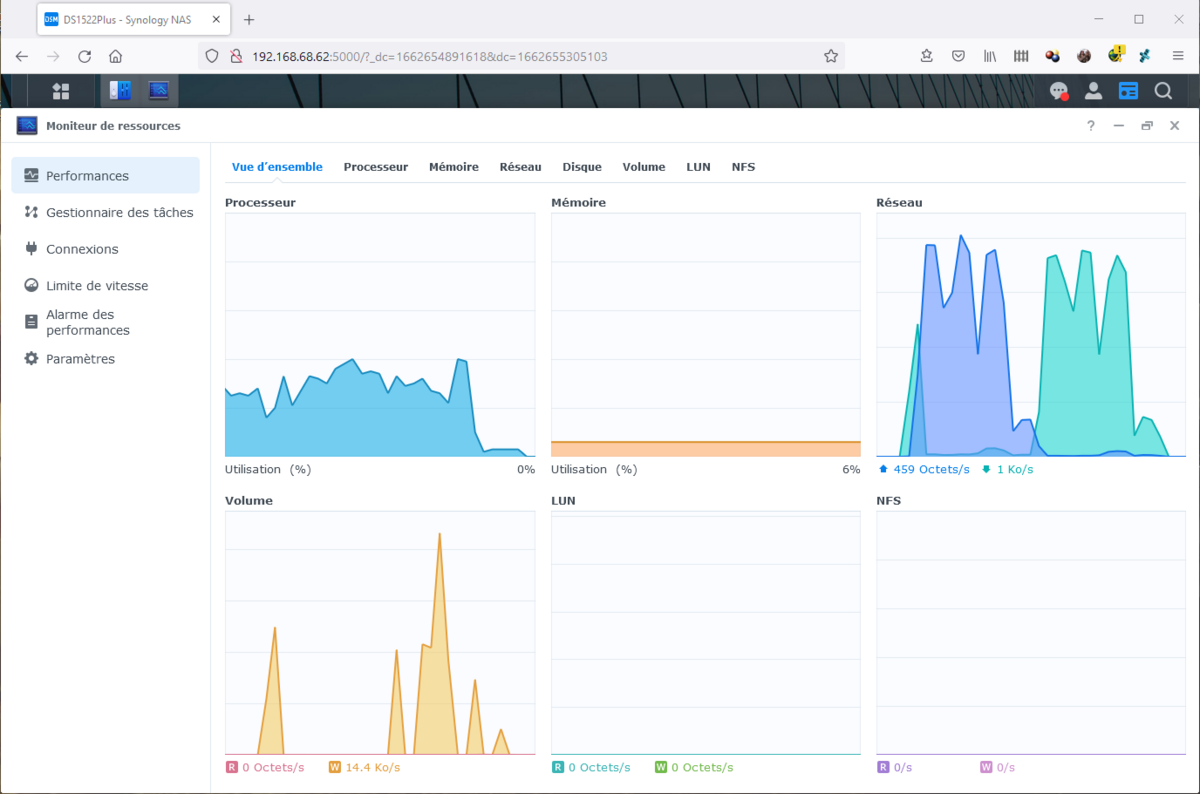1200x794 pixels.
Task: Switch to the Disque tab
Action: [x=582, y=167]
